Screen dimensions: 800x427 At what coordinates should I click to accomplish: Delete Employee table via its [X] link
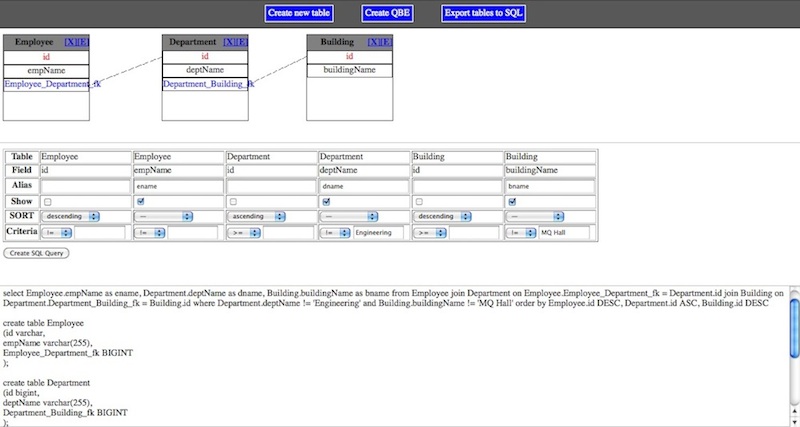pos(70,42)
